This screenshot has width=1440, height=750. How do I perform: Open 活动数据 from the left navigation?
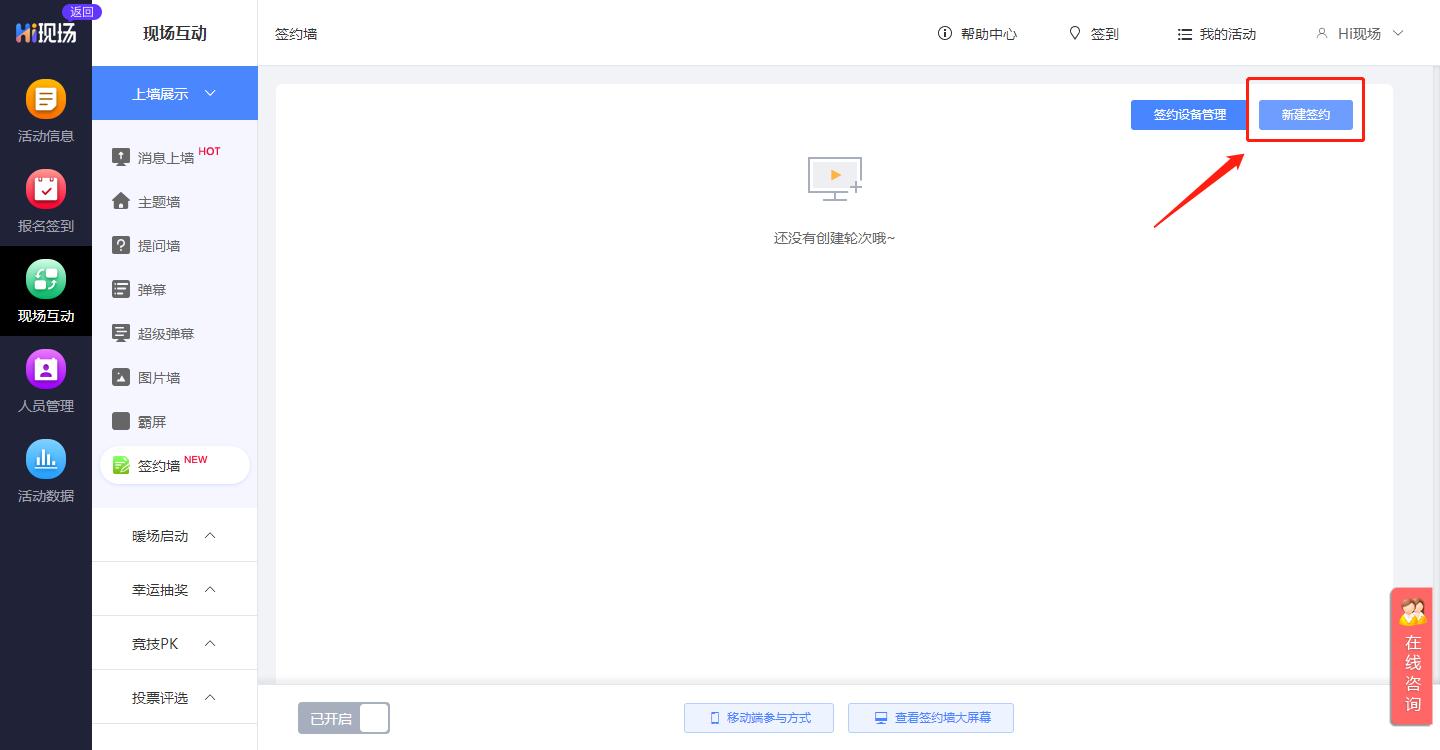coord(46,470)
